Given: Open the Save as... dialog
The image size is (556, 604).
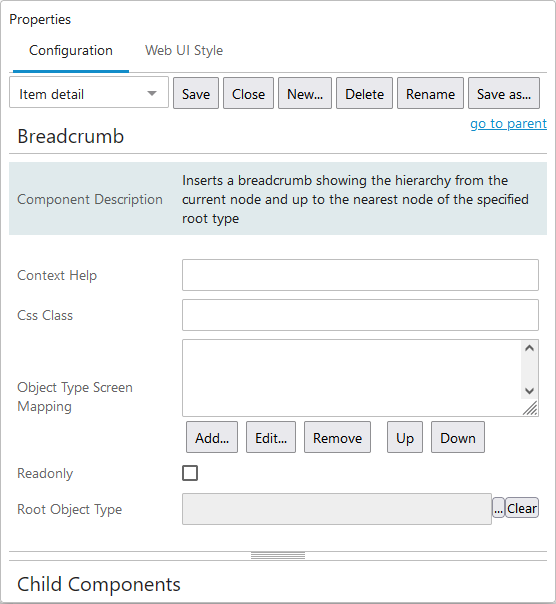Looking at the screenshot, I should 504,93.
